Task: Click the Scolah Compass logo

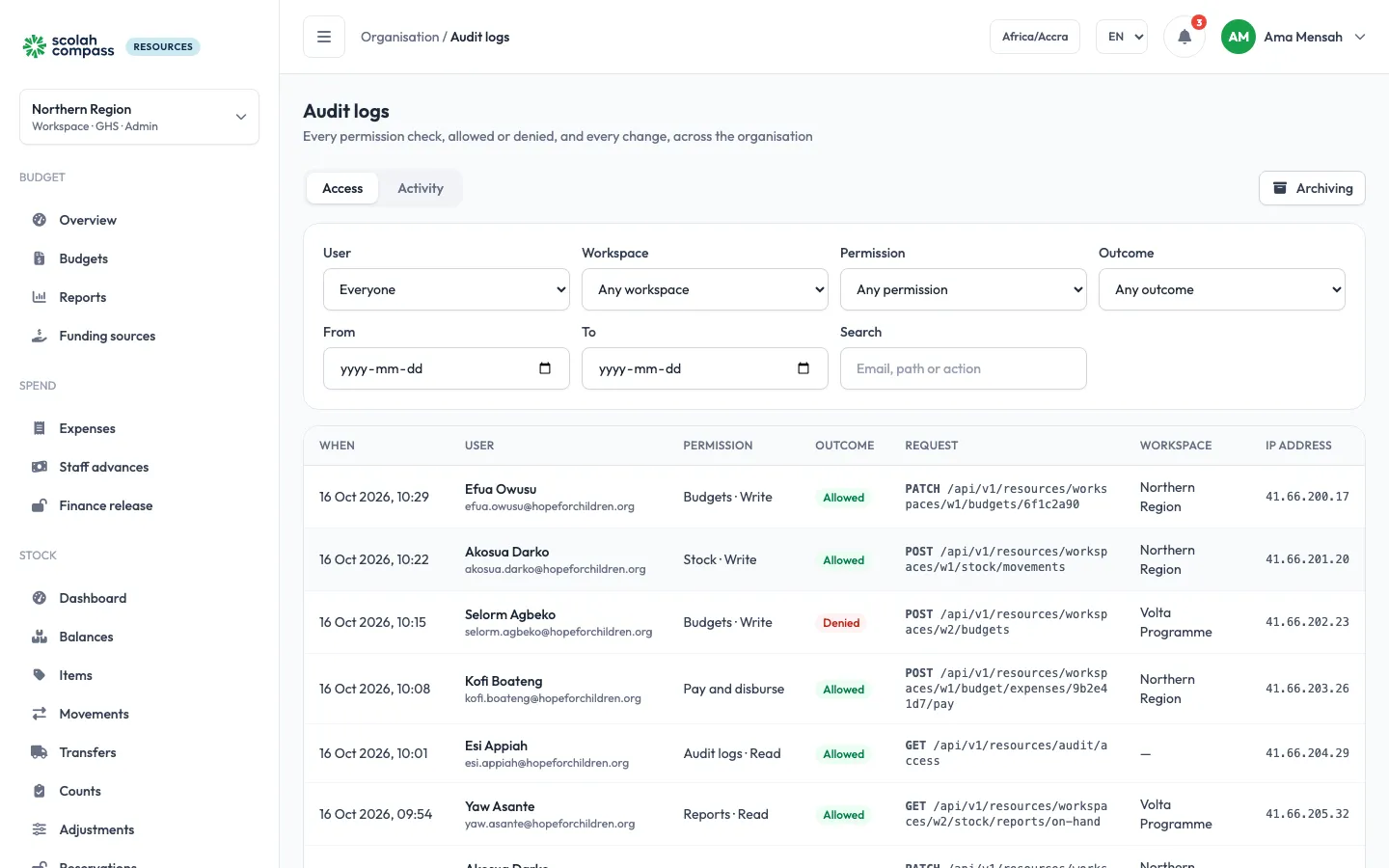Action: (68, 46)
